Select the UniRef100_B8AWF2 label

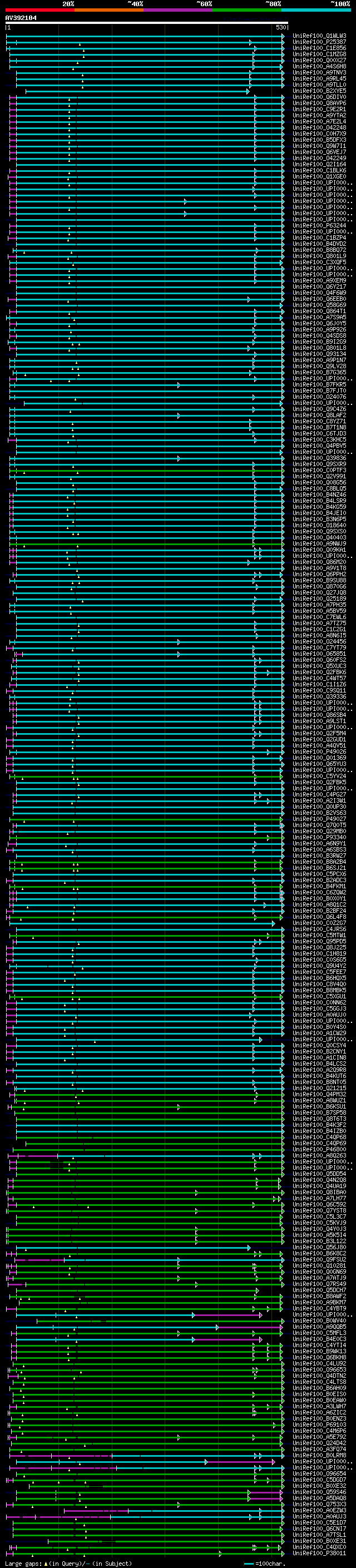coord(319,1297)
